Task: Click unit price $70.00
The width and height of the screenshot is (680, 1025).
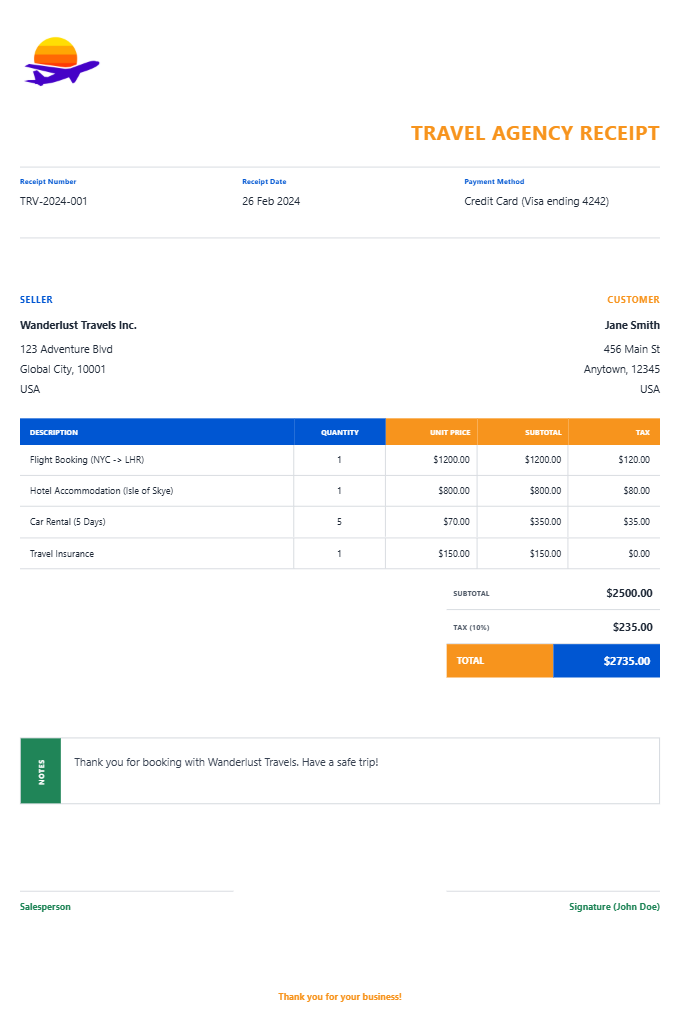Action: (x=456, y=522)
